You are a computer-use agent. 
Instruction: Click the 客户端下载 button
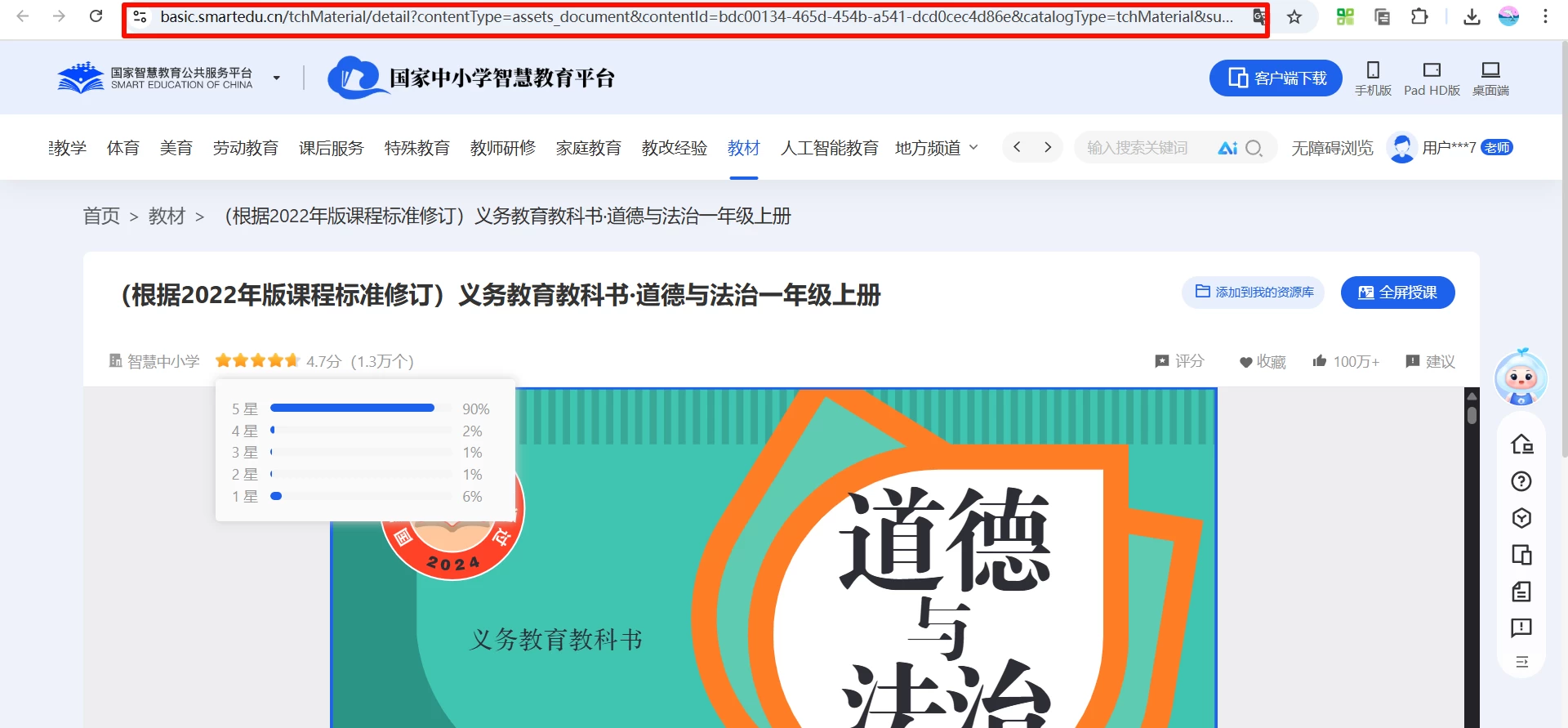click(x=1276, y=78)
